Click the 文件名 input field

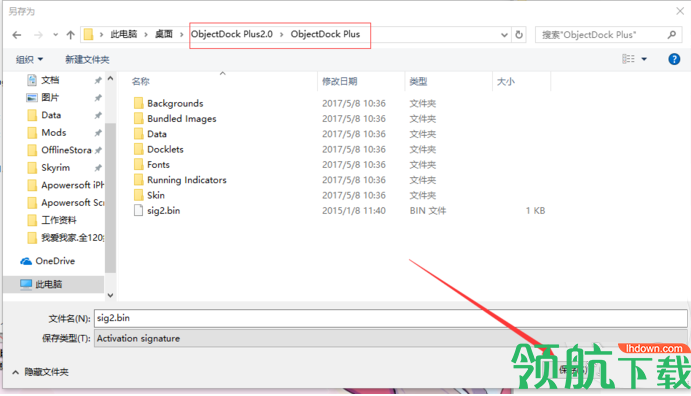[x=390, y=318]
